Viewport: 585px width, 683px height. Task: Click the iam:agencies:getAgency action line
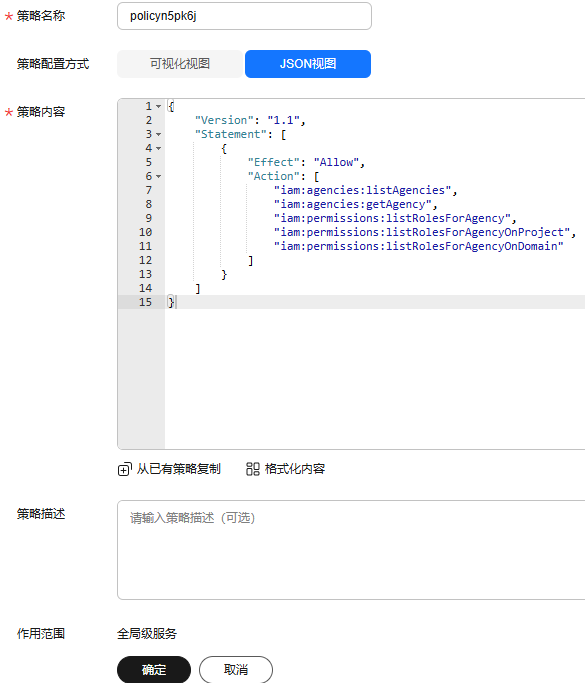coord(353,204)
